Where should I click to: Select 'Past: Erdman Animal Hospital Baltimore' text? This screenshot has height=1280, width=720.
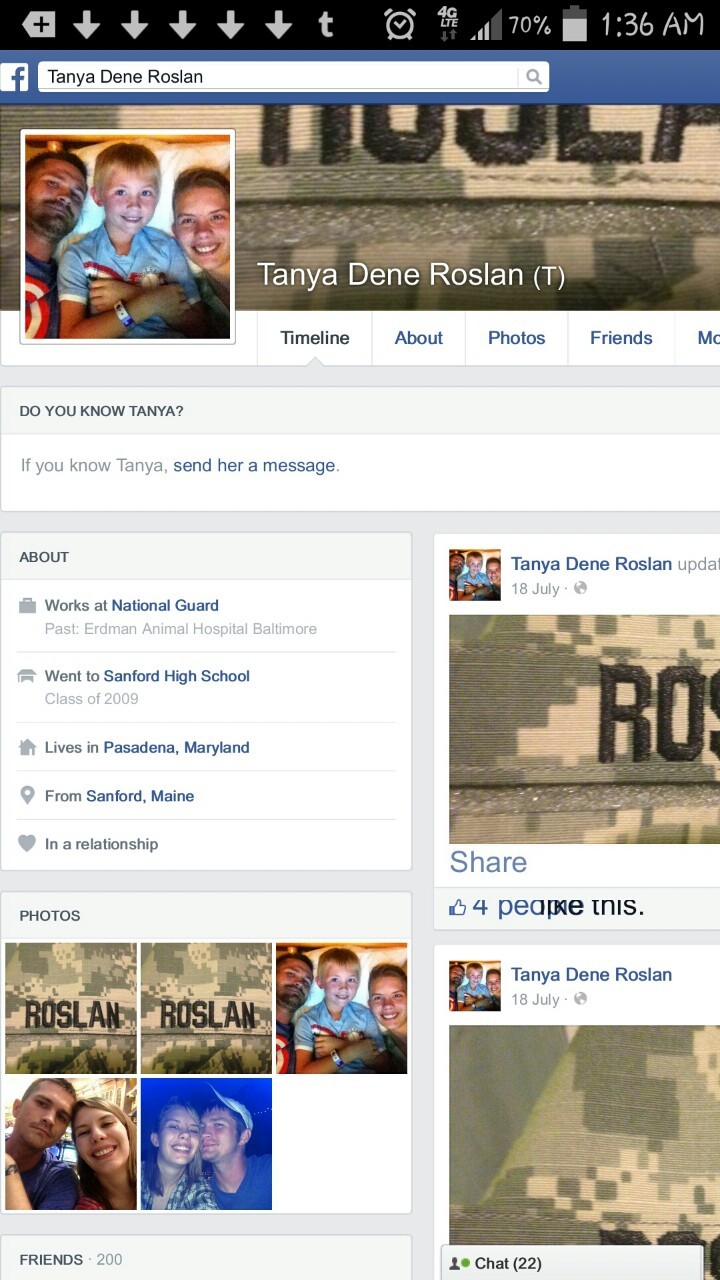pos(181,629)
